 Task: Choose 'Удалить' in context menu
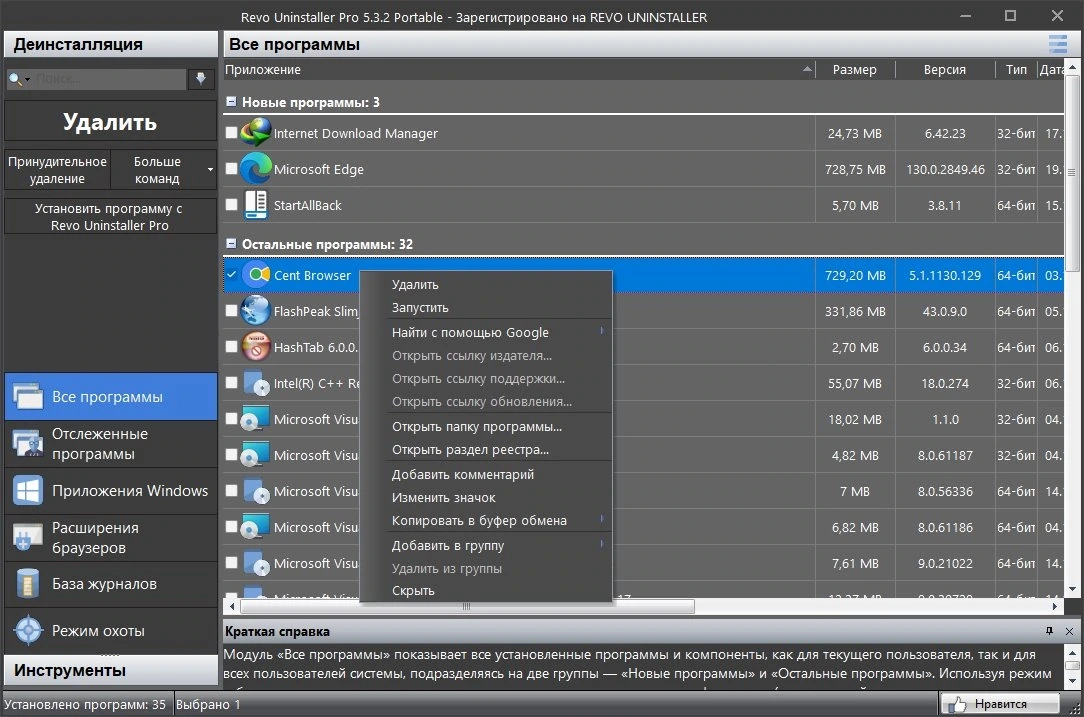pyautogui.click(x=486, y=284)
